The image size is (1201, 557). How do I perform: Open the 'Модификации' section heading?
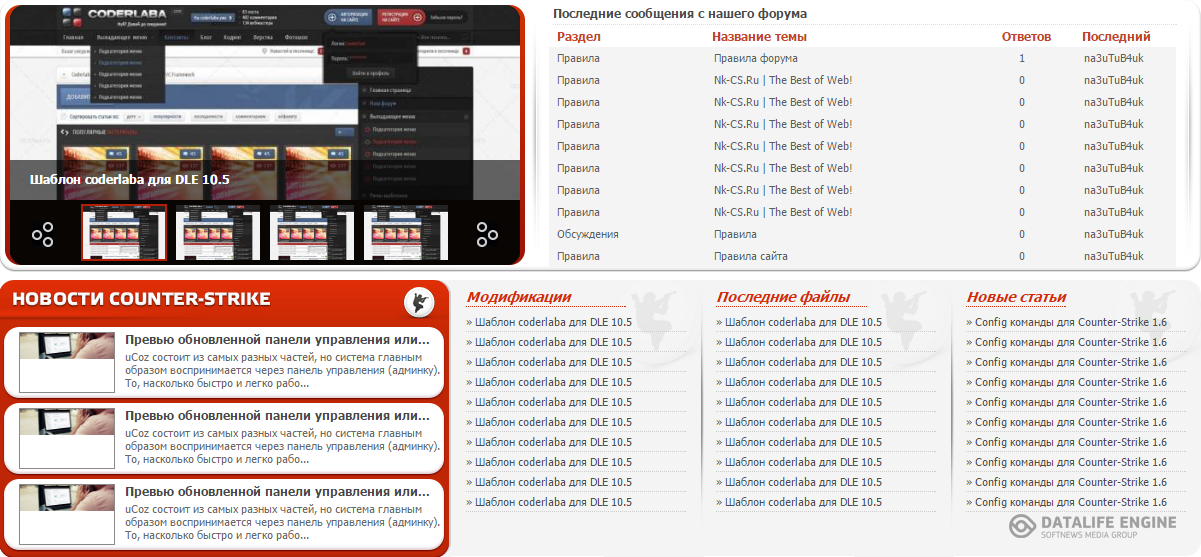coord(519,297)
